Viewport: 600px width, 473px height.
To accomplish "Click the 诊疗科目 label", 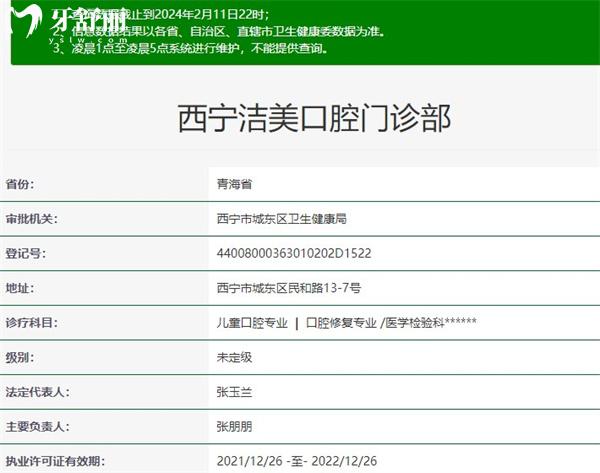I will click(31, 323).
